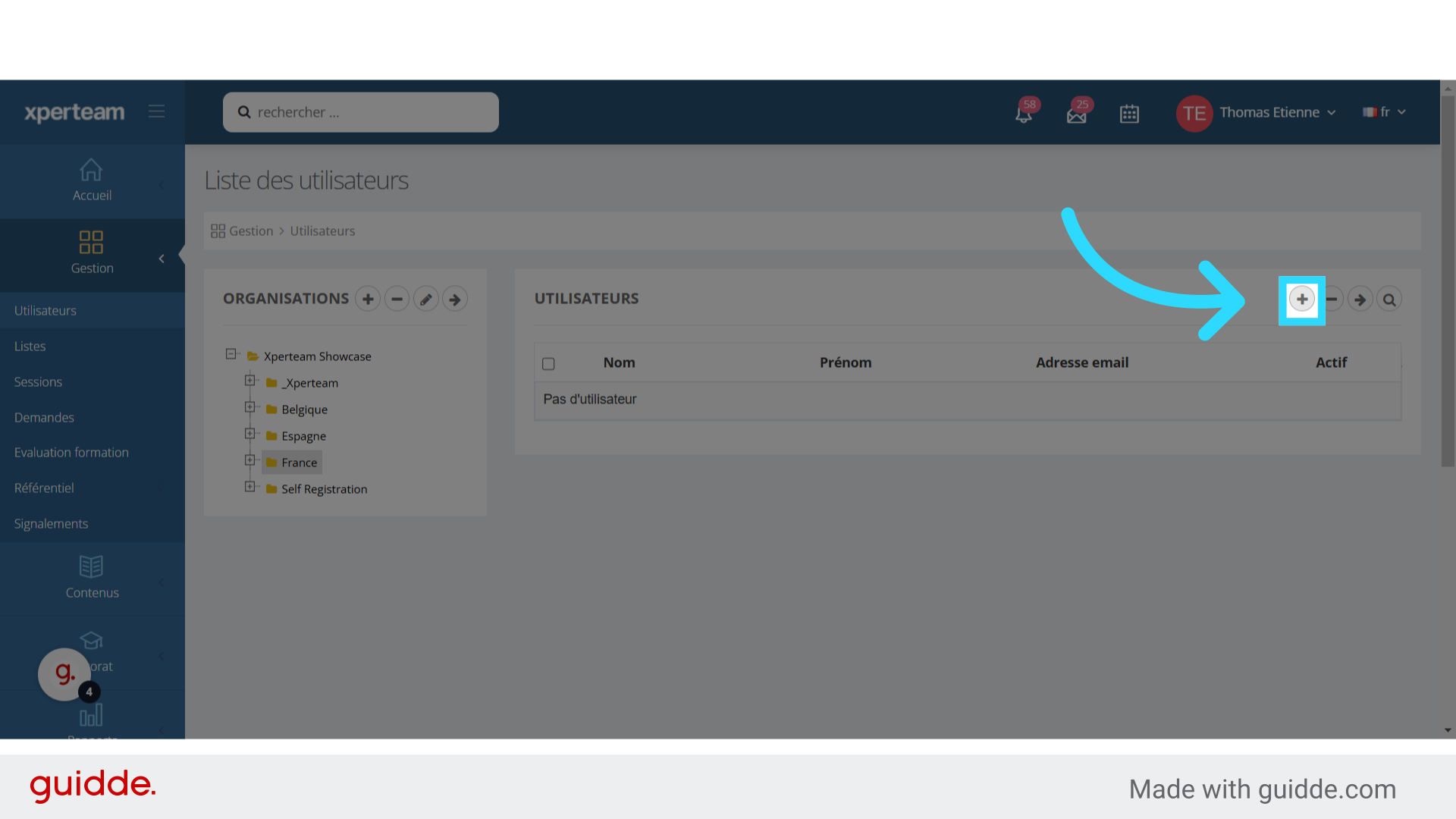Select the Espagne organisation folder
The image size is (1456, 819).
tap(303, 436)
